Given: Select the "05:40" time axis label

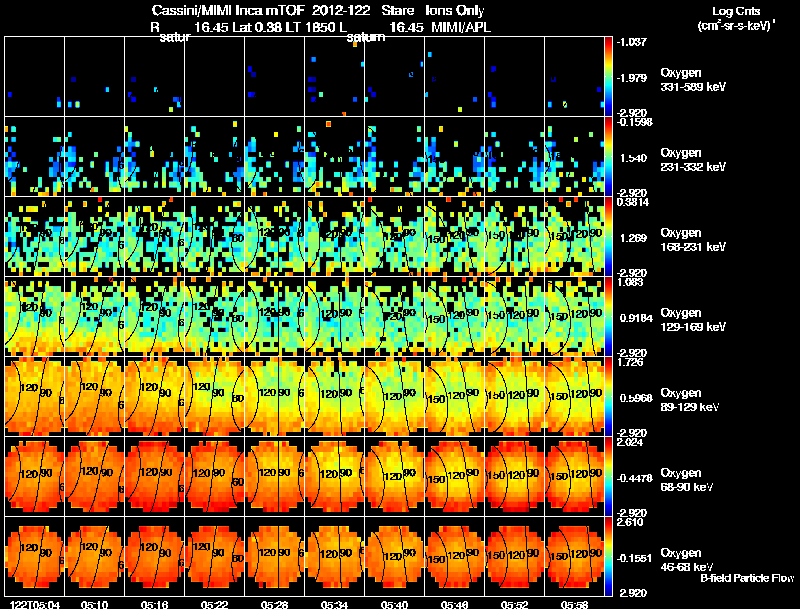Looking at the screenshot, I should pyautogui.click(x=394, y=605).
